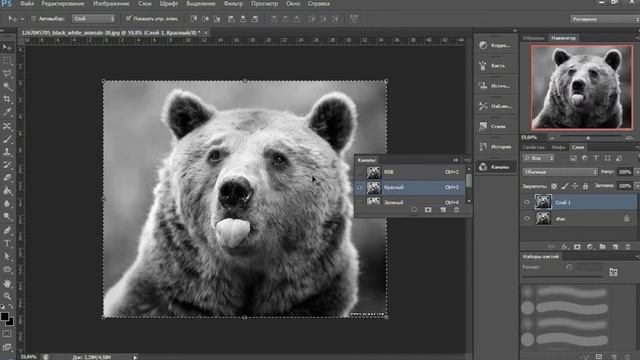The width and height of the screenshot is (640, 360).
Task: Select the Зеленый channel row
Action: (x=410, y=201)
